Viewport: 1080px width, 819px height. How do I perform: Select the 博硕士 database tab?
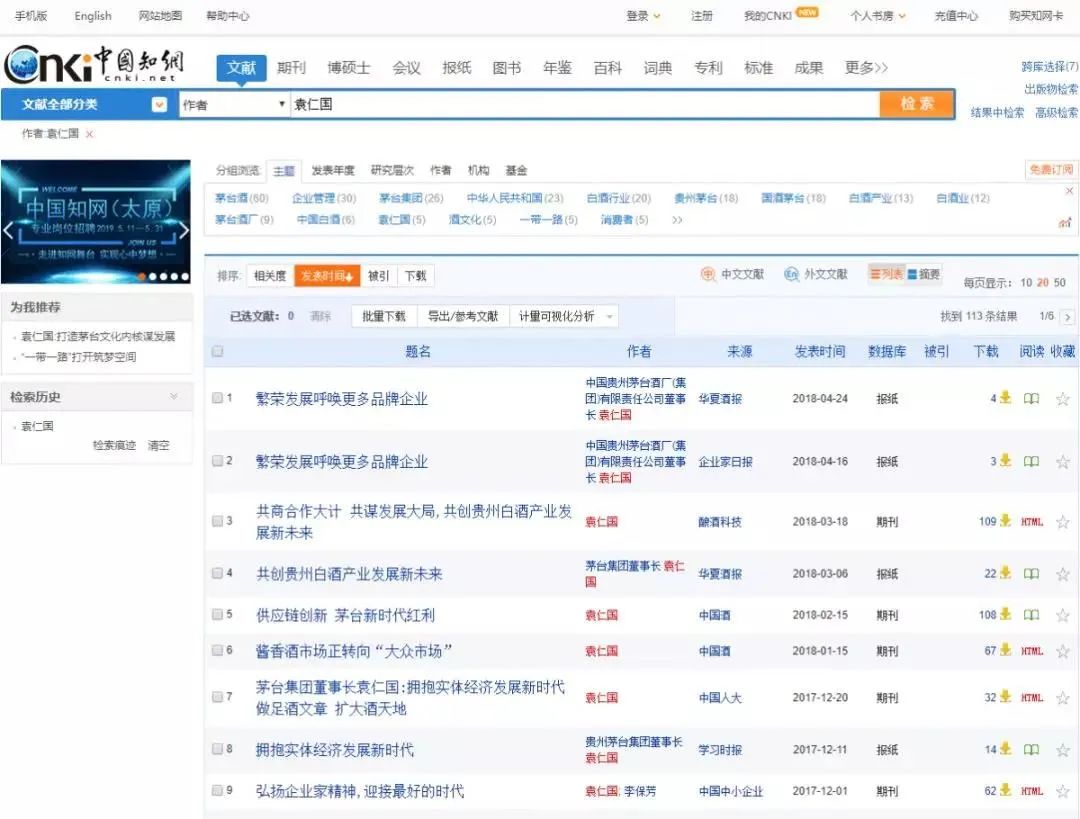click(x=349, y=68)
